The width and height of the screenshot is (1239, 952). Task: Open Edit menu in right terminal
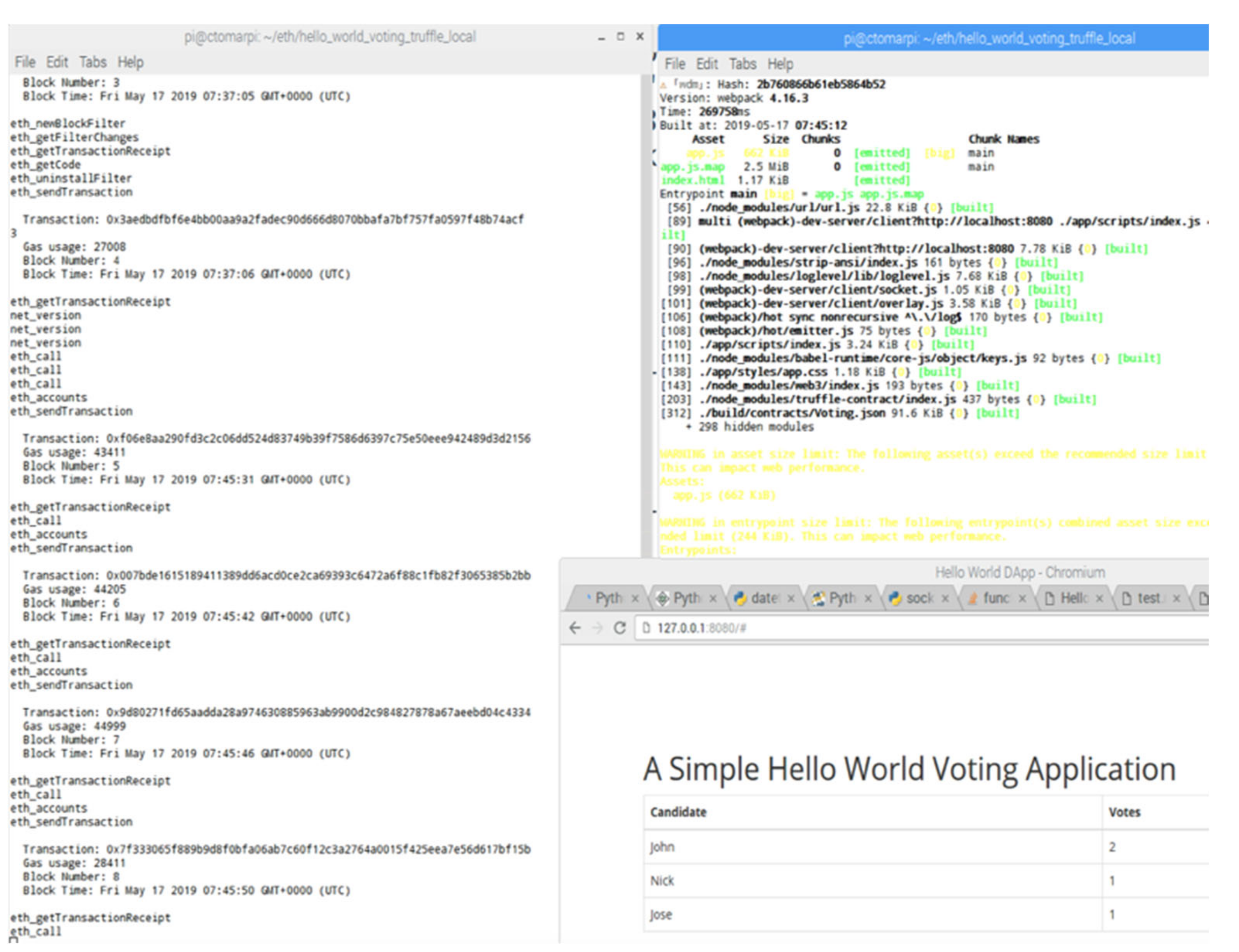point(707,64)
